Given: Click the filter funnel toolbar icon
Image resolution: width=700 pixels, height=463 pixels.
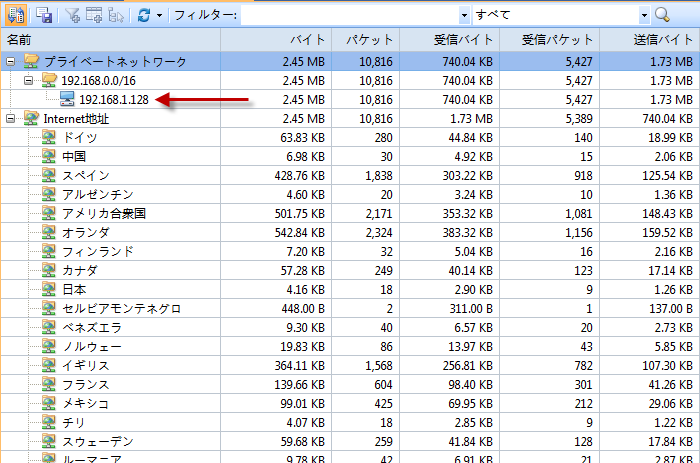Looking at the screenshot, I should (72, 15).
